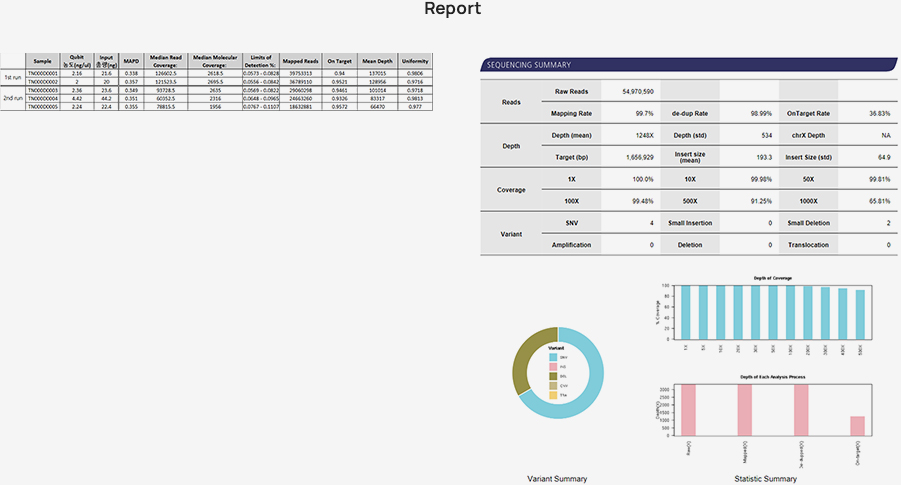The height and width of the screenshot is (485, 901).
Task: Click the Sample column header in the table
Action: [x=43, y=61]
